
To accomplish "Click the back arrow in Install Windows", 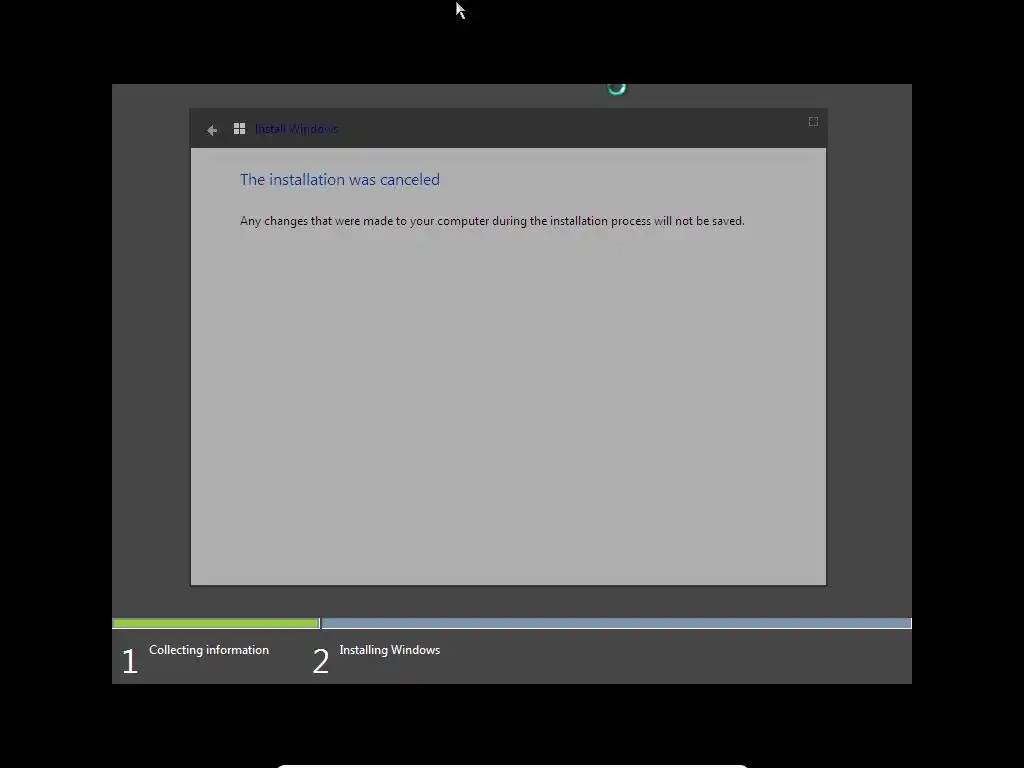I will (212, 130).
